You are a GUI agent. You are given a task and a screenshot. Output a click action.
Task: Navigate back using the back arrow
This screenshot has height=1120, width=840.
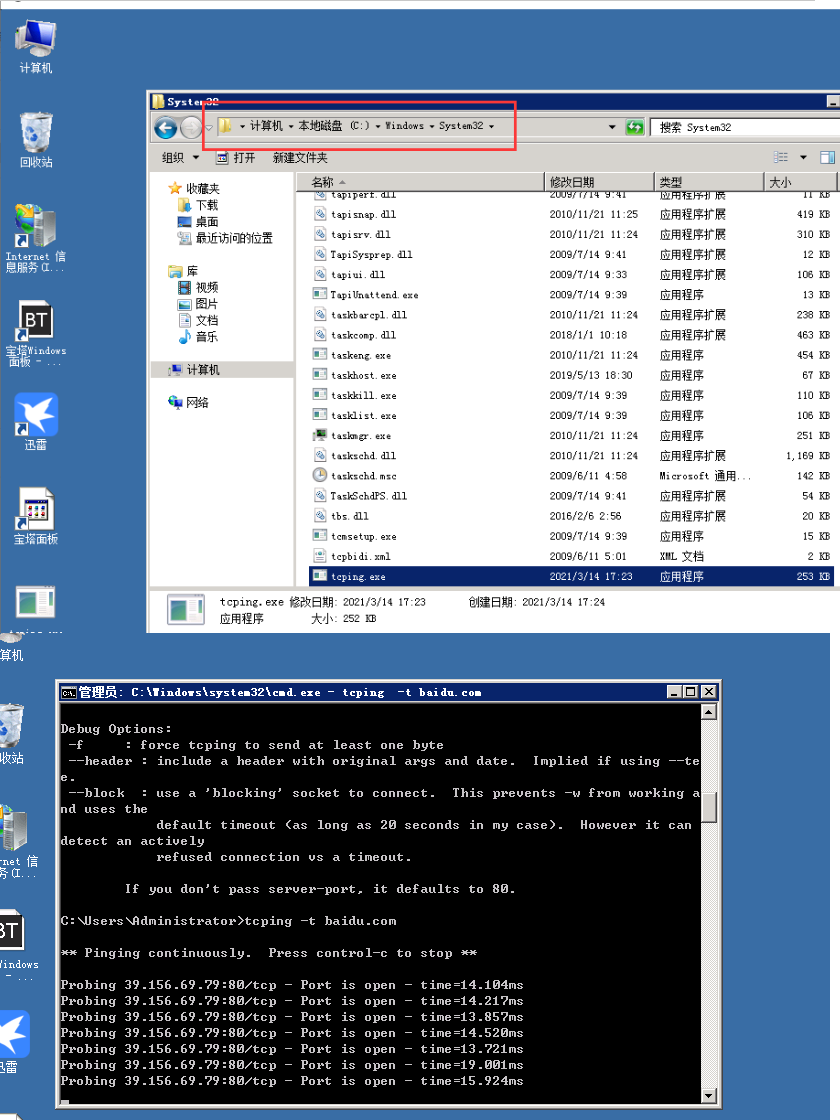(x=166, y=128)
